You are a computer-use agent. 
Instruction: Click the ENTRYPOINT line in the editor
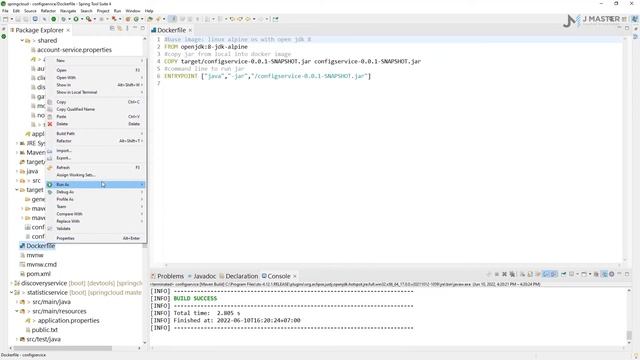click(267, 76)
